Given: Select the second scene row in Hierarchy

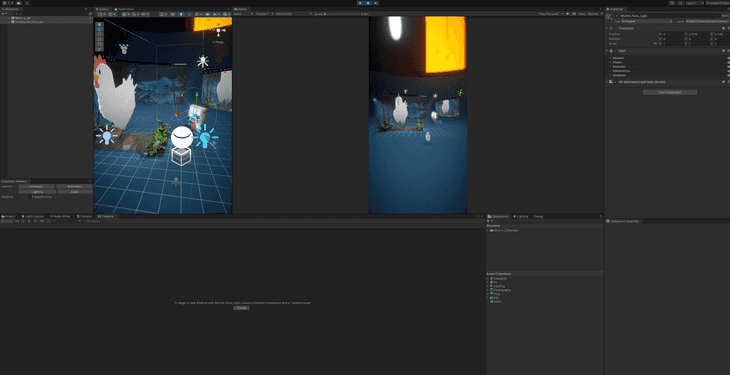Looking at the screenshot, I should pyautogui.click(x=47, y=22).
